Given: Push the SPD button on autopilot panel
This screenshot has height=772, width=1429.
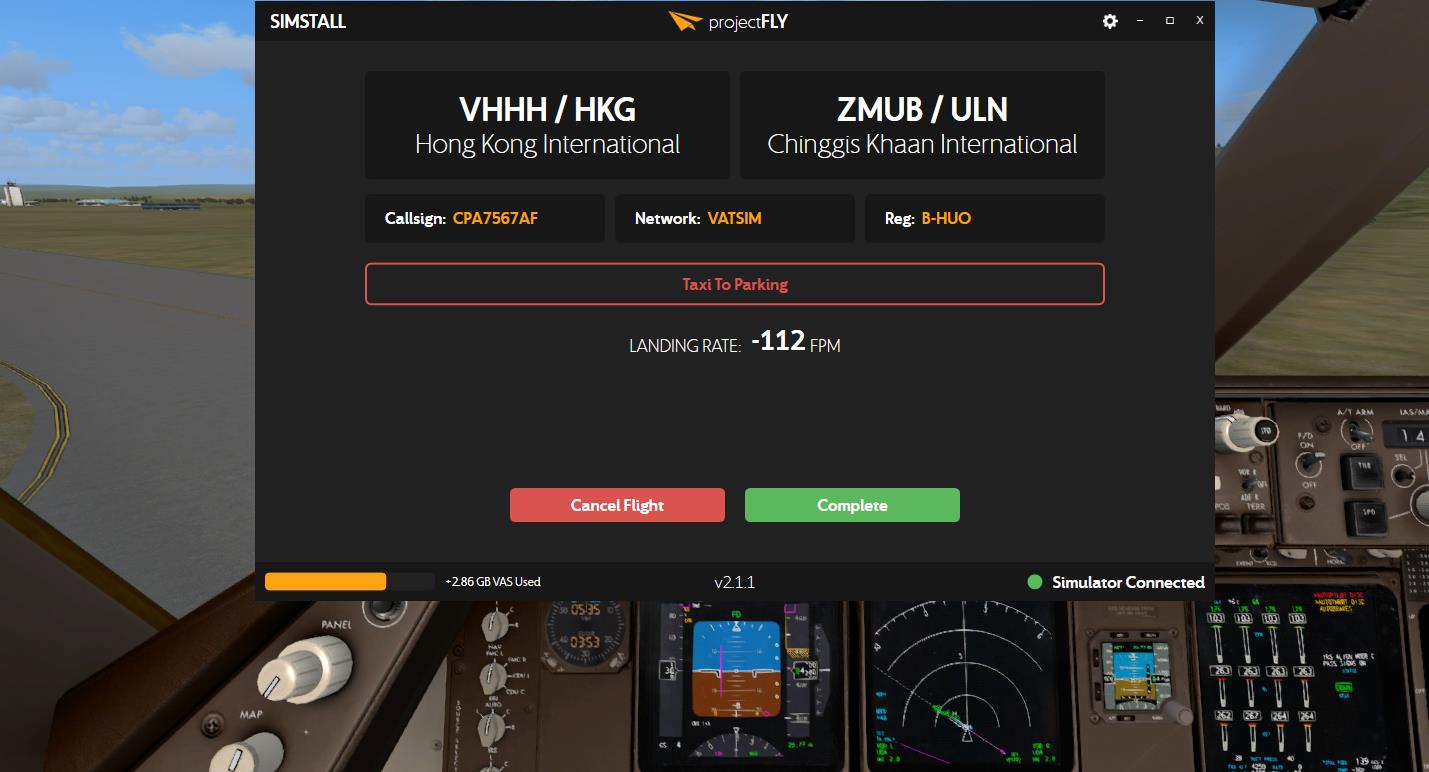Looking at the screenshot, I should click(1364, 519).
